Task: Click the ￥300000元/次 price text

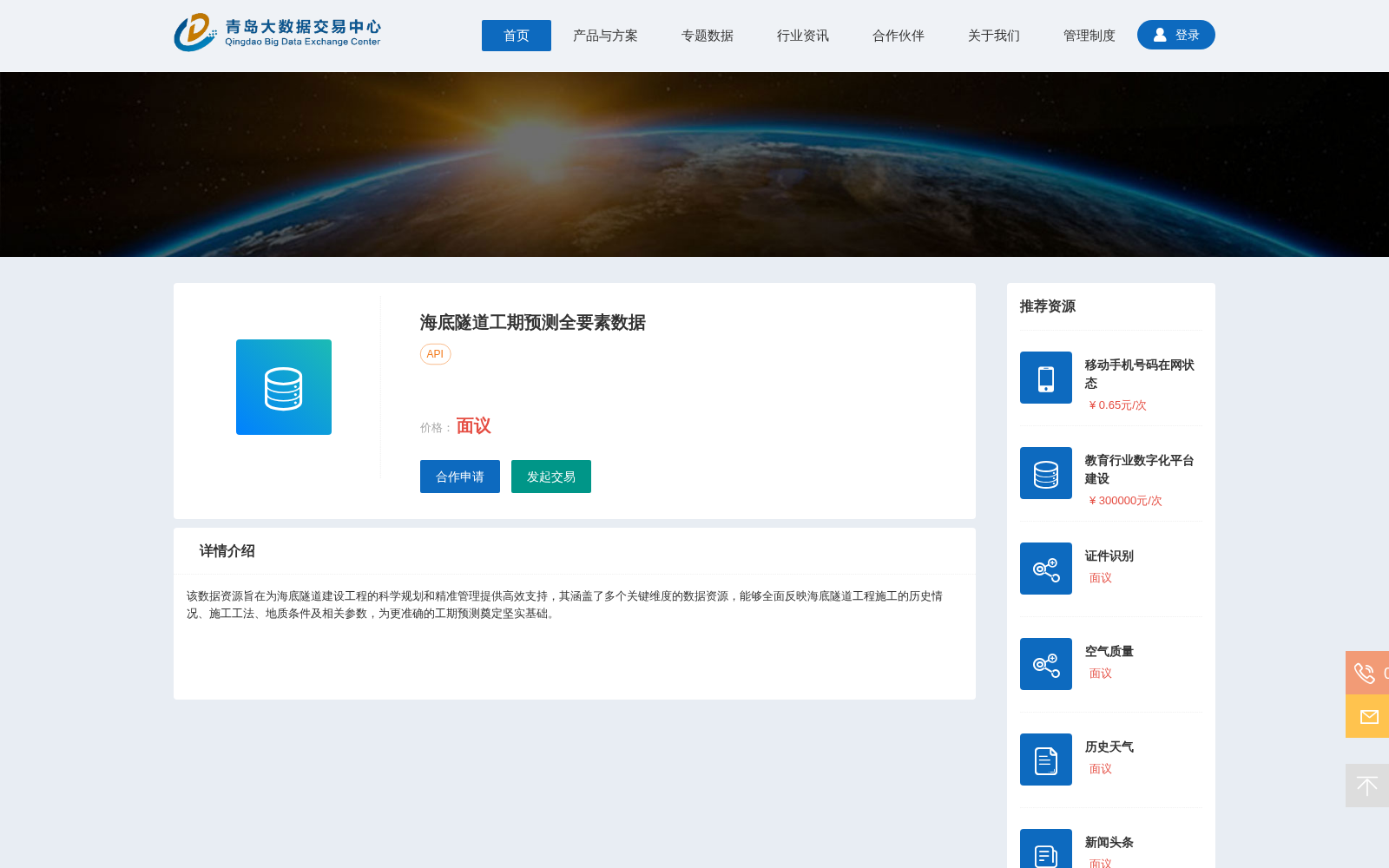Action: (x=1125, y=501)
